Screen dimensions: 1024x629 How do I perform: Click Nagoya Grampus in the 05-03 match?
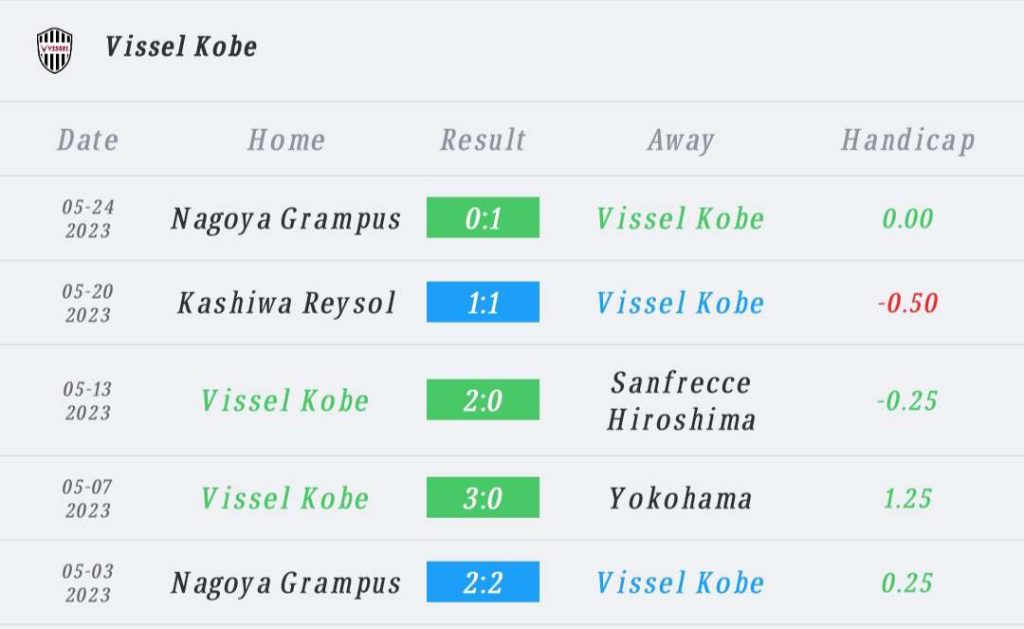(286, 583)
